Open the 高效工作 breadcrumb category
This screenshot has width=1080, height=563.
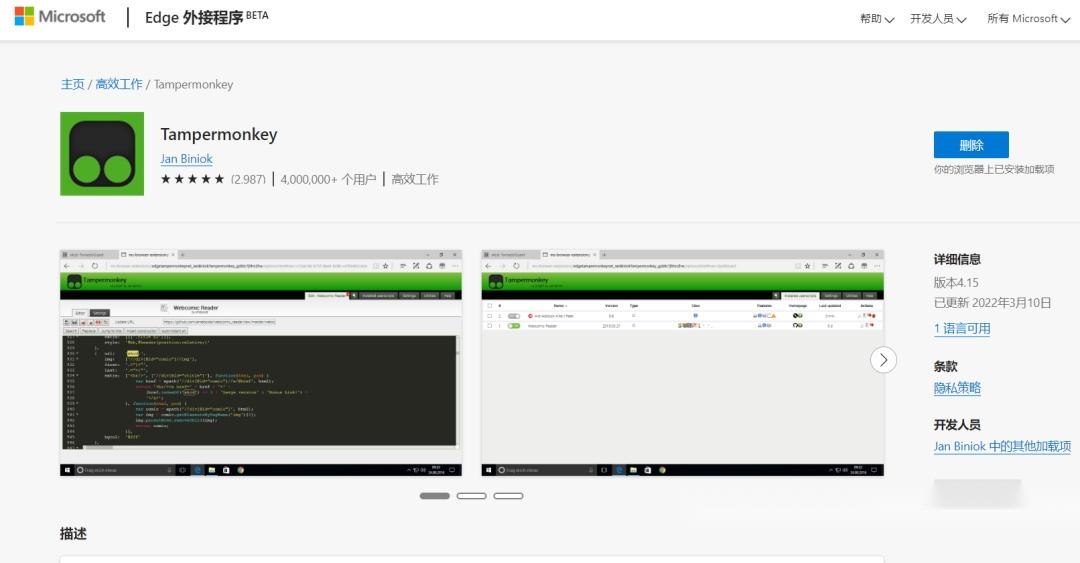pos(119,84)
